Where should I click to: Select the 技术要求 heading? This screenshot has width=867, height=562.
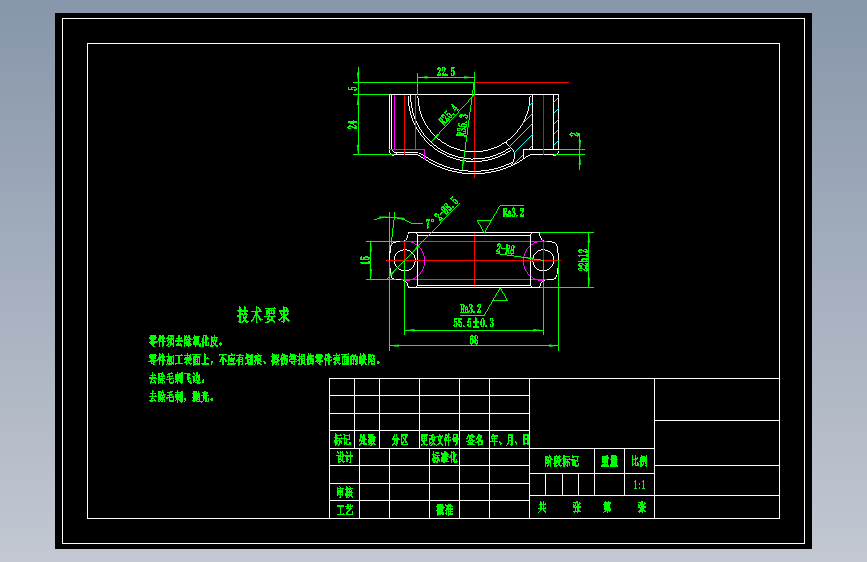click(x=263, y=315)
